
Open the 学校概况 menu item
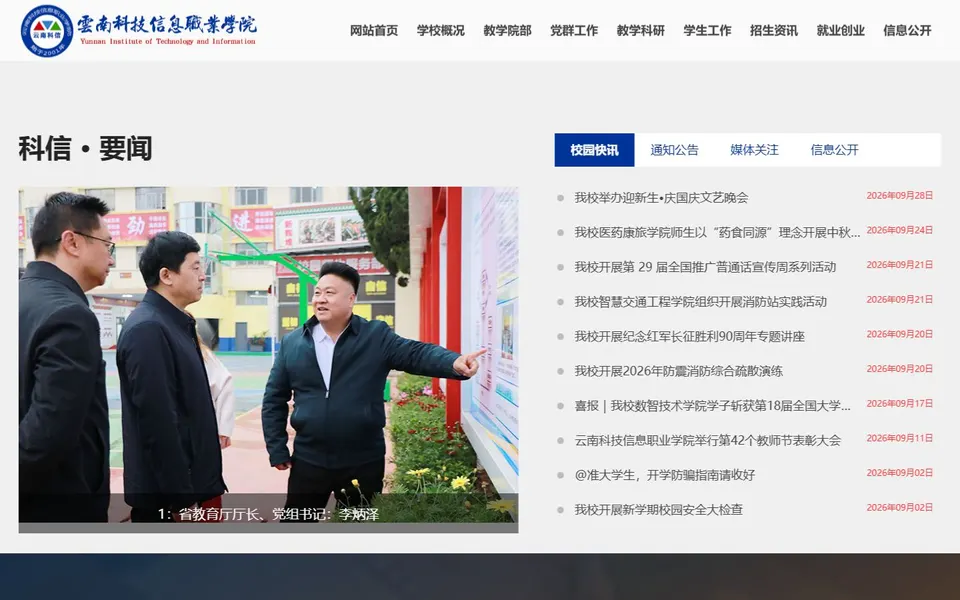[x=441, y=31]
